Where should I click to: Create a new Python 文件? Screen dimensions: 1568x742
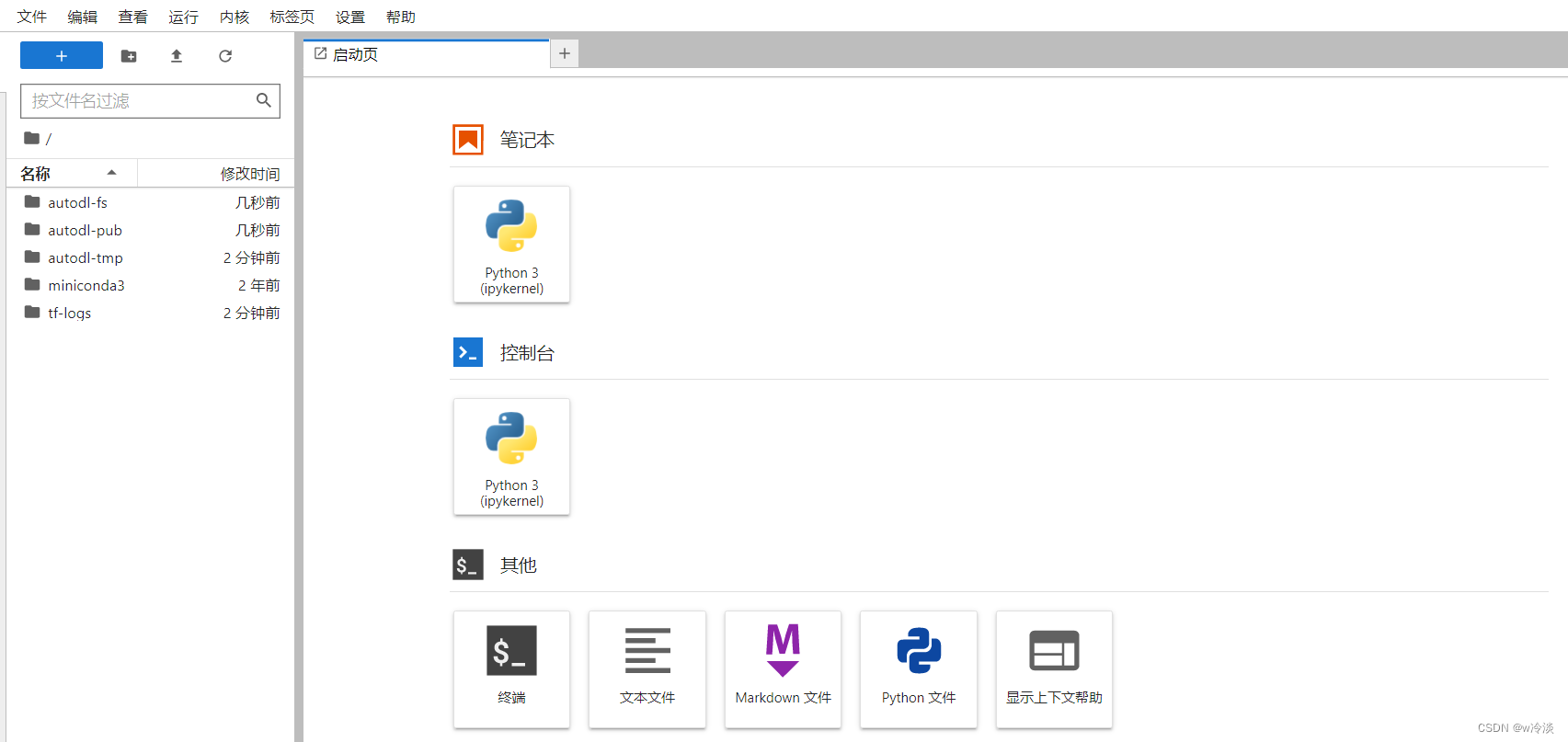coord(919,669)
